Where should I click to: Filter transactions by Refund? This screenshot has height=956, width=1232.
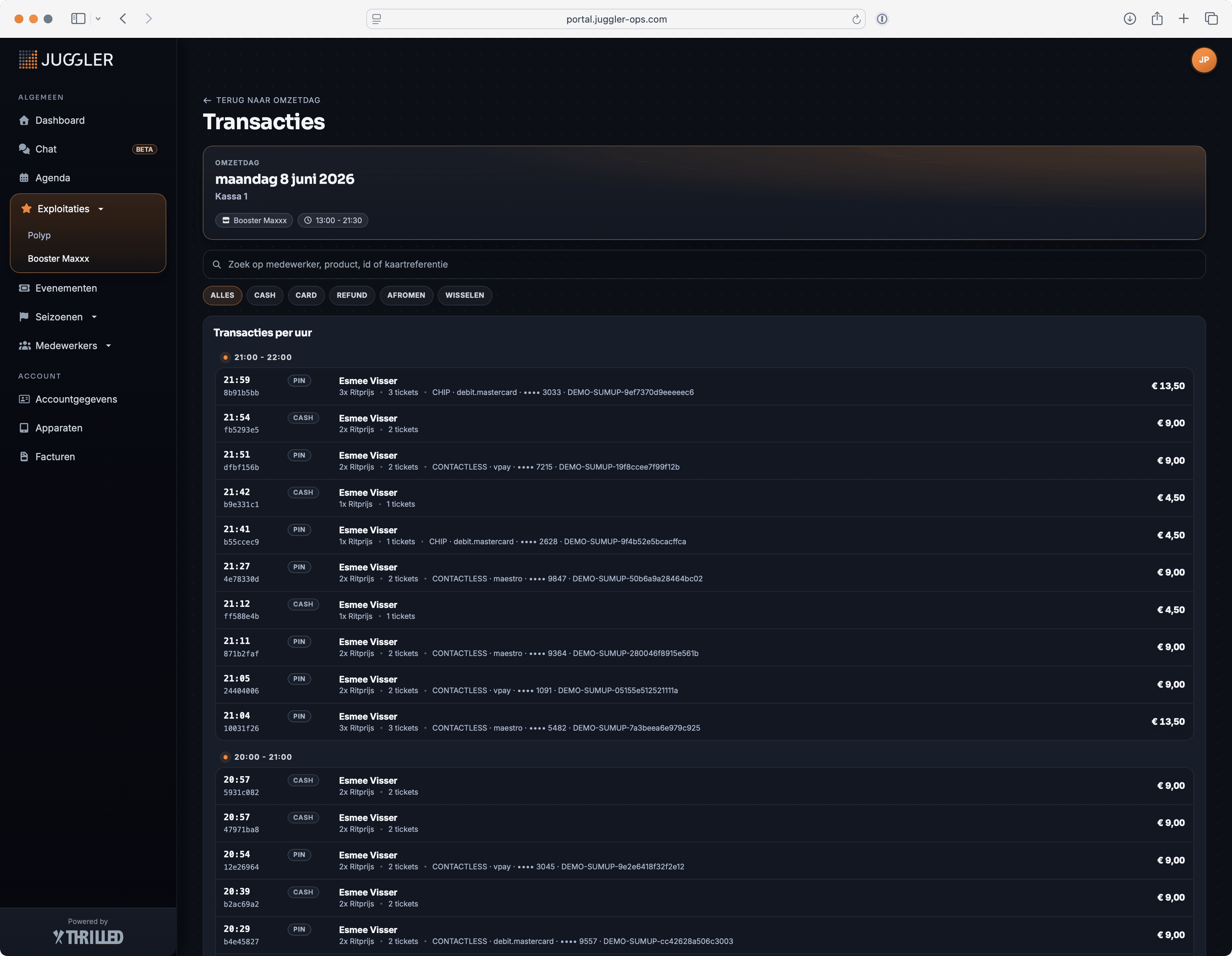352,296
